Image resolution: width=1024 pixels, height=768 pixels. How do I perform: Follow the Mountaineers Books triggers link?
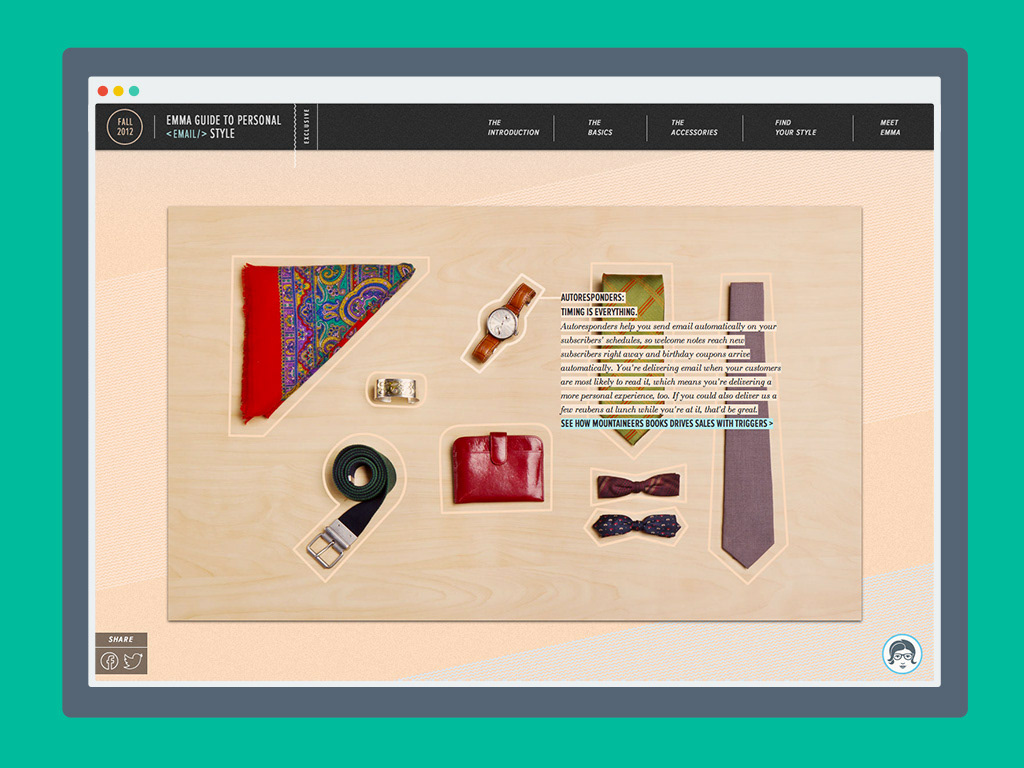click(666, 423)
